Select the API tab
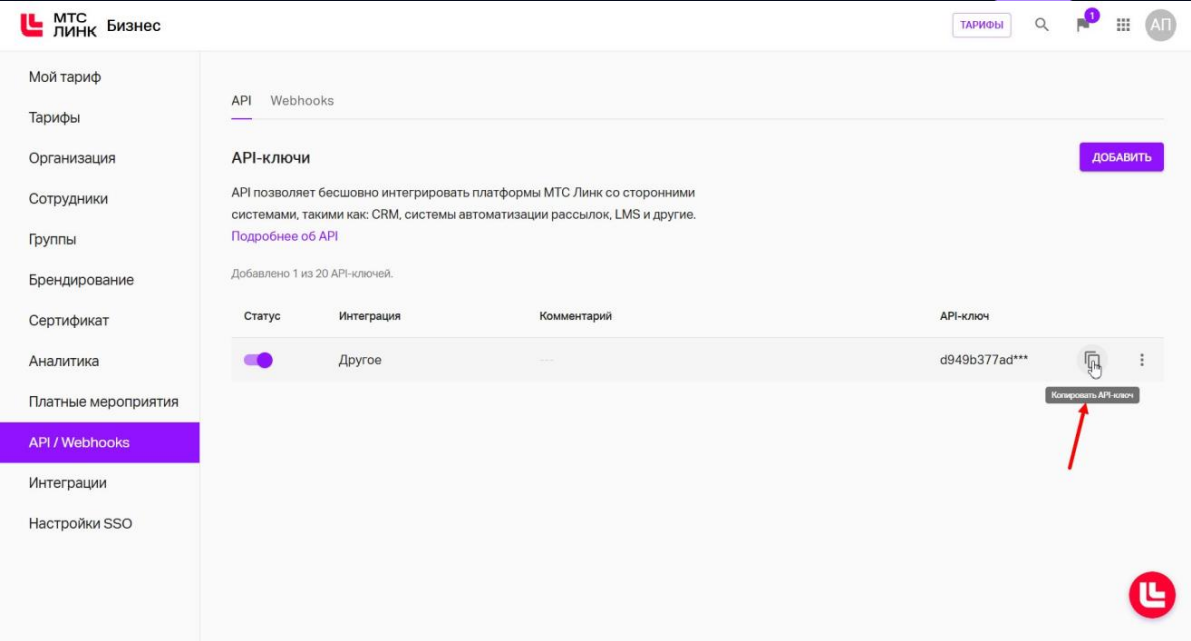1191x641 pixels. pyautogui.click(x=241, y=101)
